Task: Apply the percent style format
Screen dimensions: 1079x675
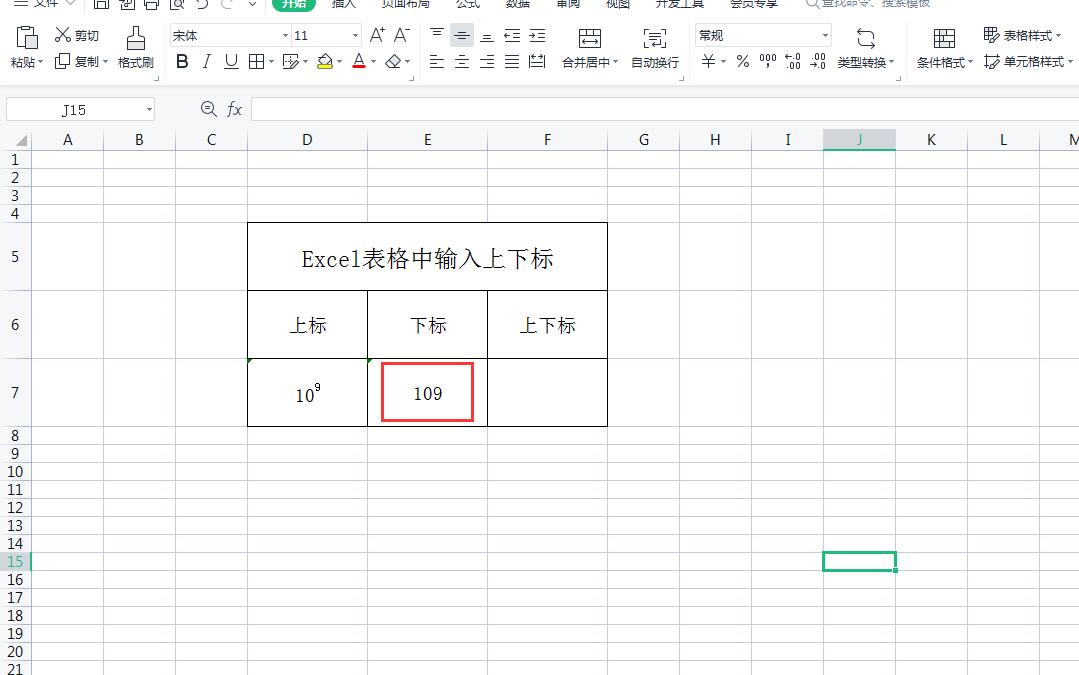Action: pos(743,62)
